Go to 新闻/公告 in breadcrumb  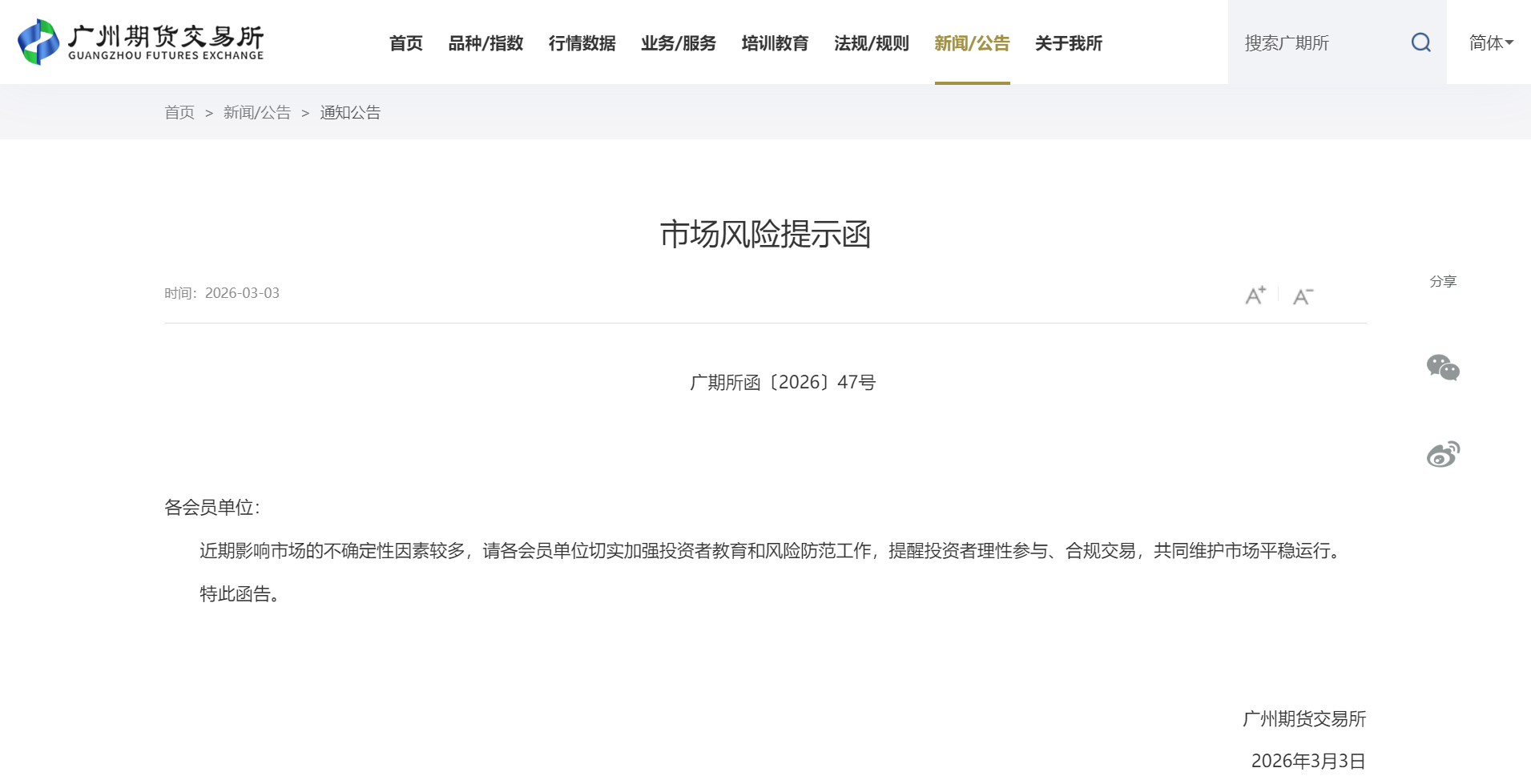(257, 113)
